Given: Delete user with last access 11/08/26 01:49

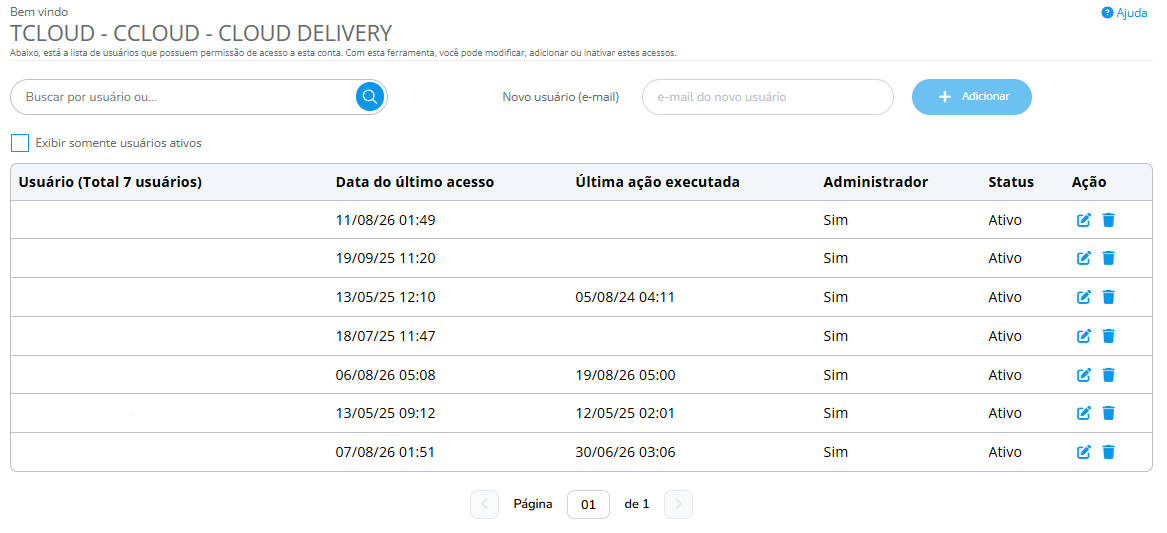Looking at the screenshot, I should (1108, 220).
